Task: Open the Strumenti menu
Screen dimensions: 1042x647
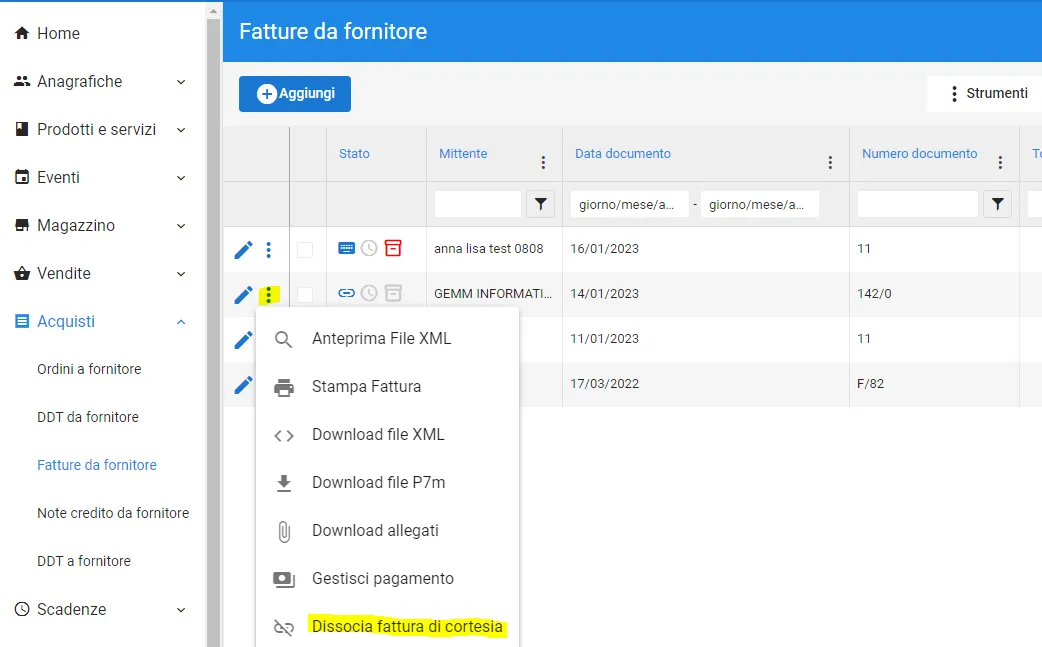Action: [x=989, y=94]
